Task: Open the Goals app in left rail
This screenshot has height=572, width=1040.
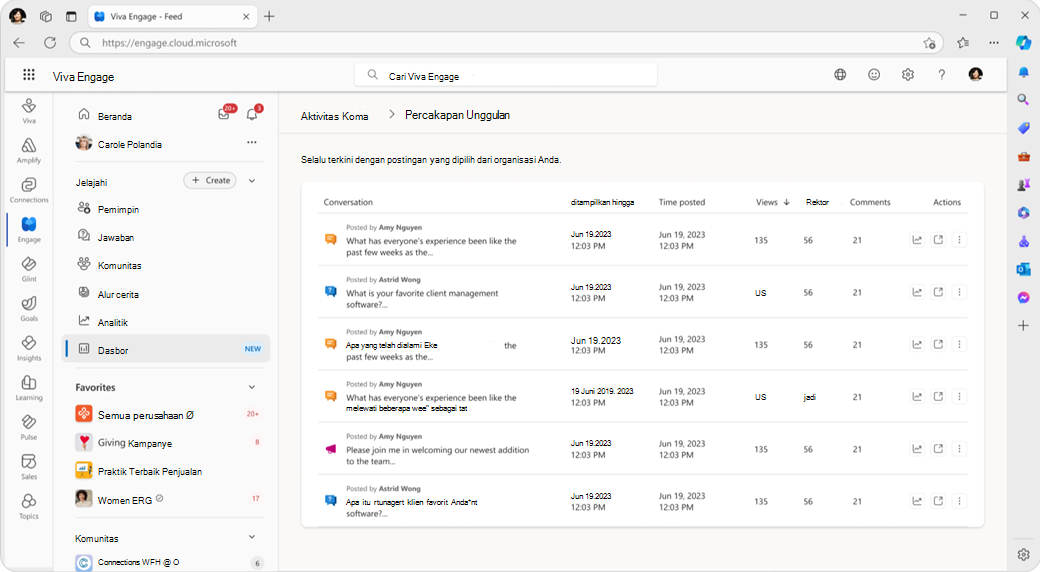Action: pos(29,309)
